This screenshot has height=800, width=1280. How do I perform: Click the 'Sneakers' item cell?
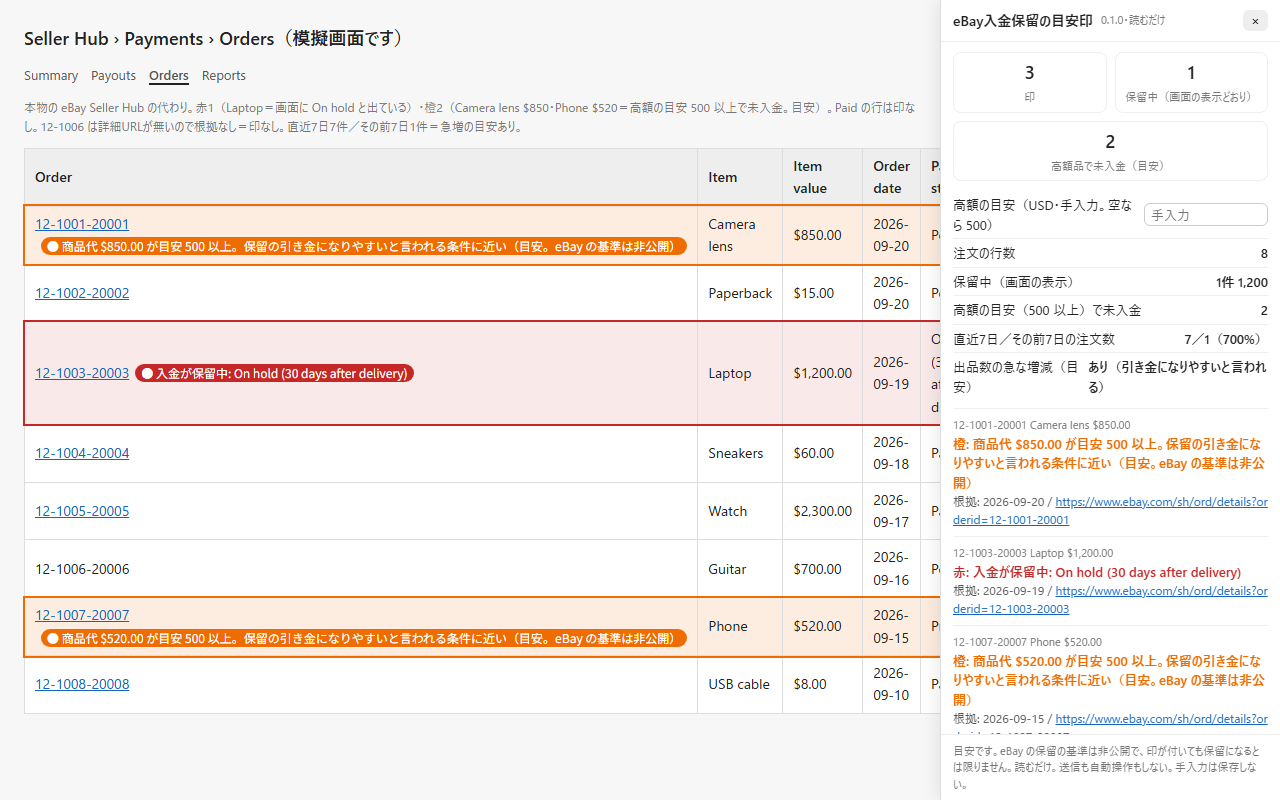click(740, 453)
